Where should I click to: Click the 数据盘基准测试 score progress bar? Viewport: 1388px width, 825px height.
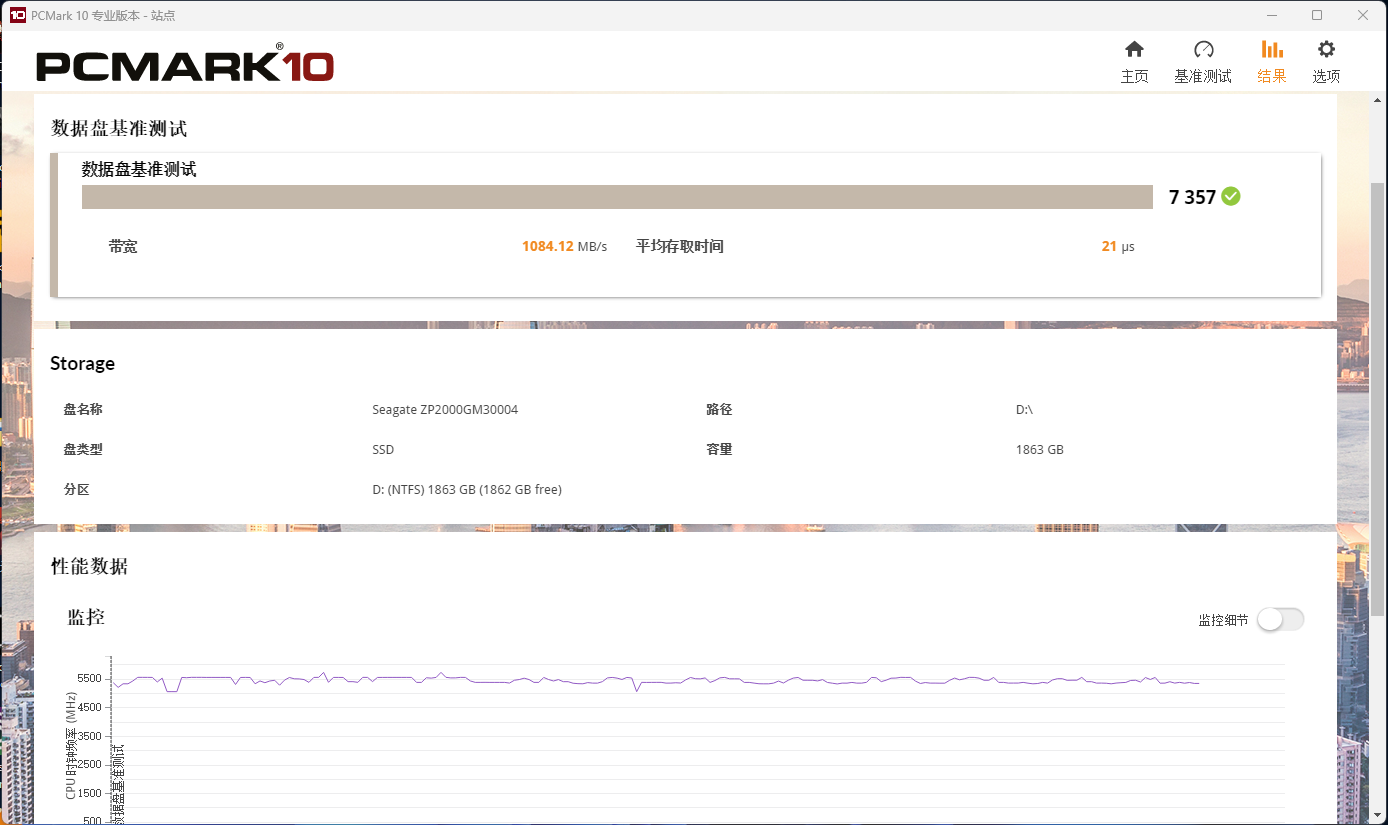[617, 197]
